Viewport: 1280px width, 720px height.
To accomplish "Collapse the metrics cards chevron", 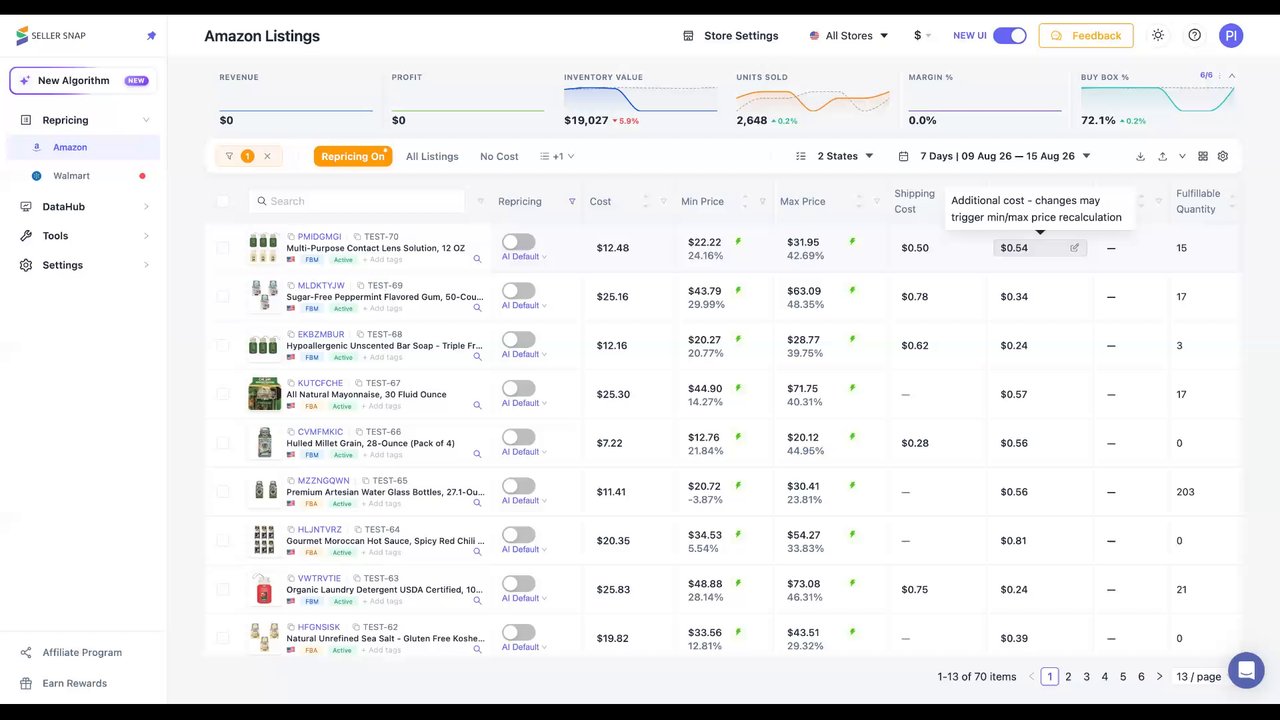I will (1232, 75).
